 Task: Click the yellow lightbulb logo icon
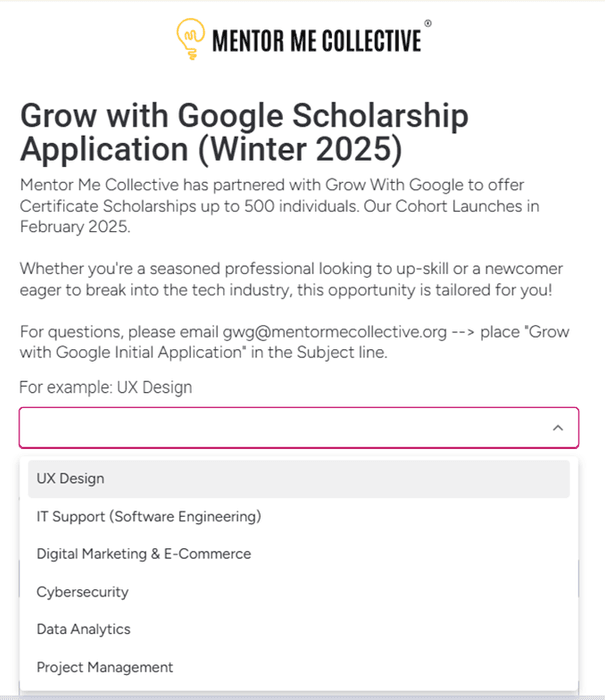pyautogui.click(x=191, y=39)
